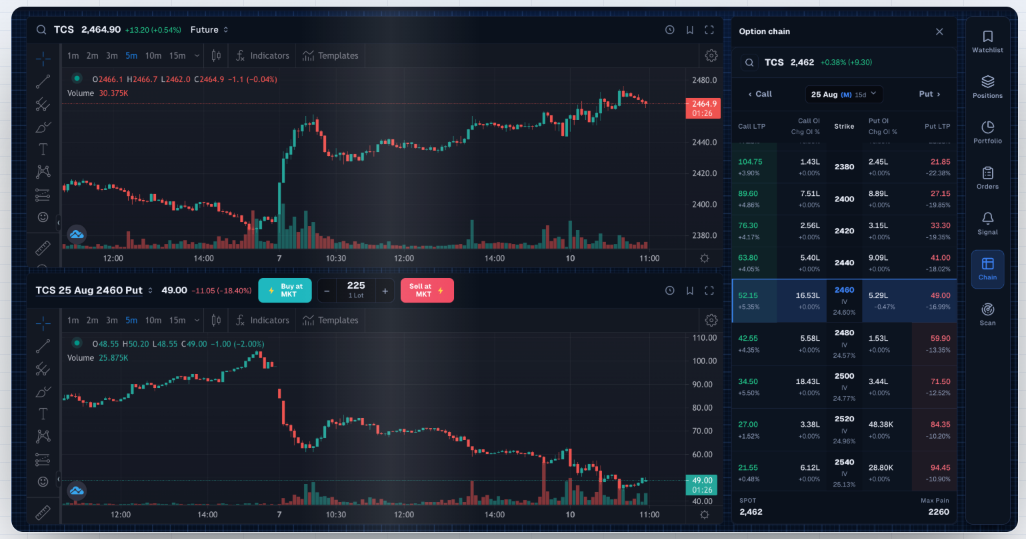This screenshot has height=539, width=1026.
Task: Click the bookmark icon in top chart header
Action: click(x=690, y=30)
